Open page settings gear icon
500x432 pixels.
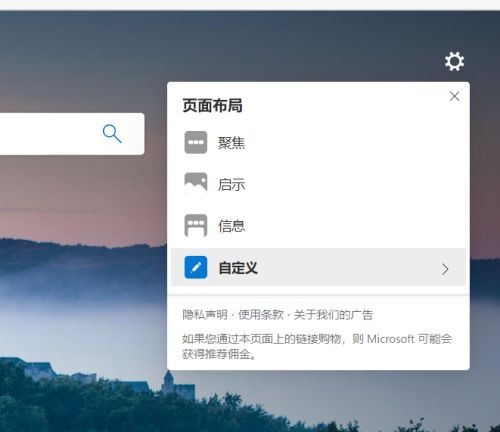click(454, 61)
